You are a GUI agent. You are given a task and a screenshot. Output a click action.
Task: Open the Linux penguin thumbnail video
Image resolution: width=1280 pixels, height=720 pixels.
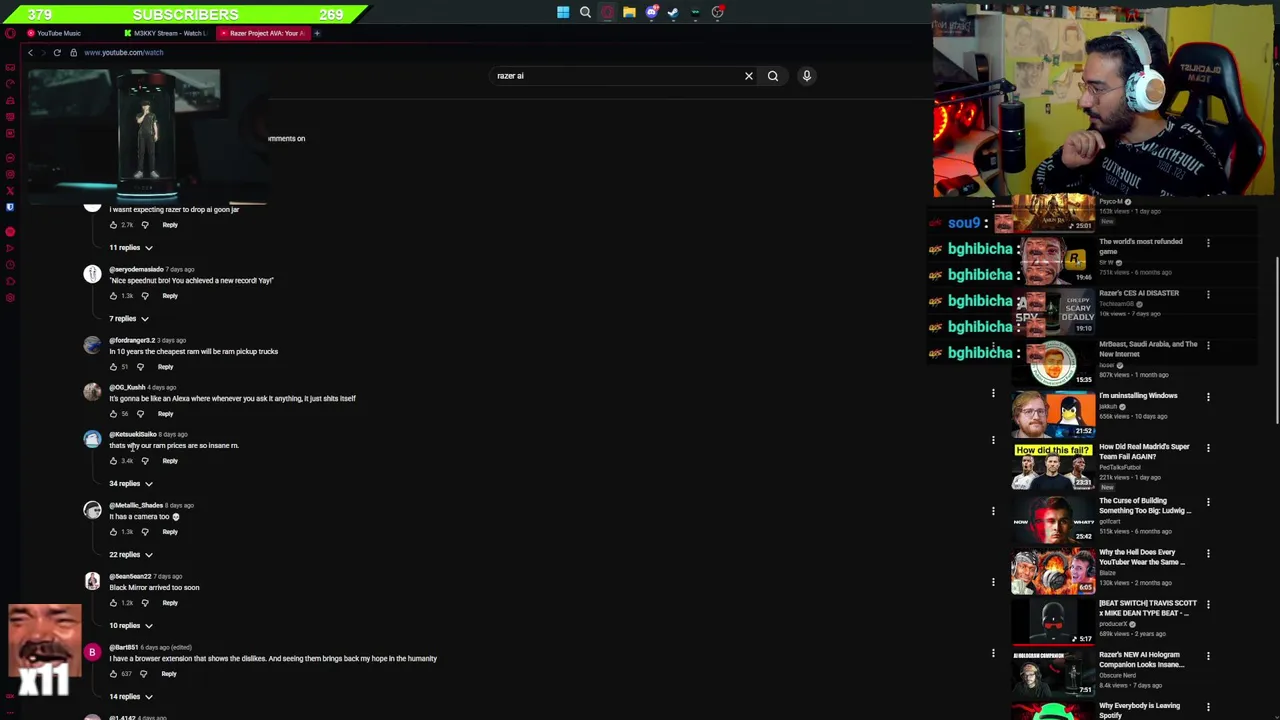[1053, 414]
